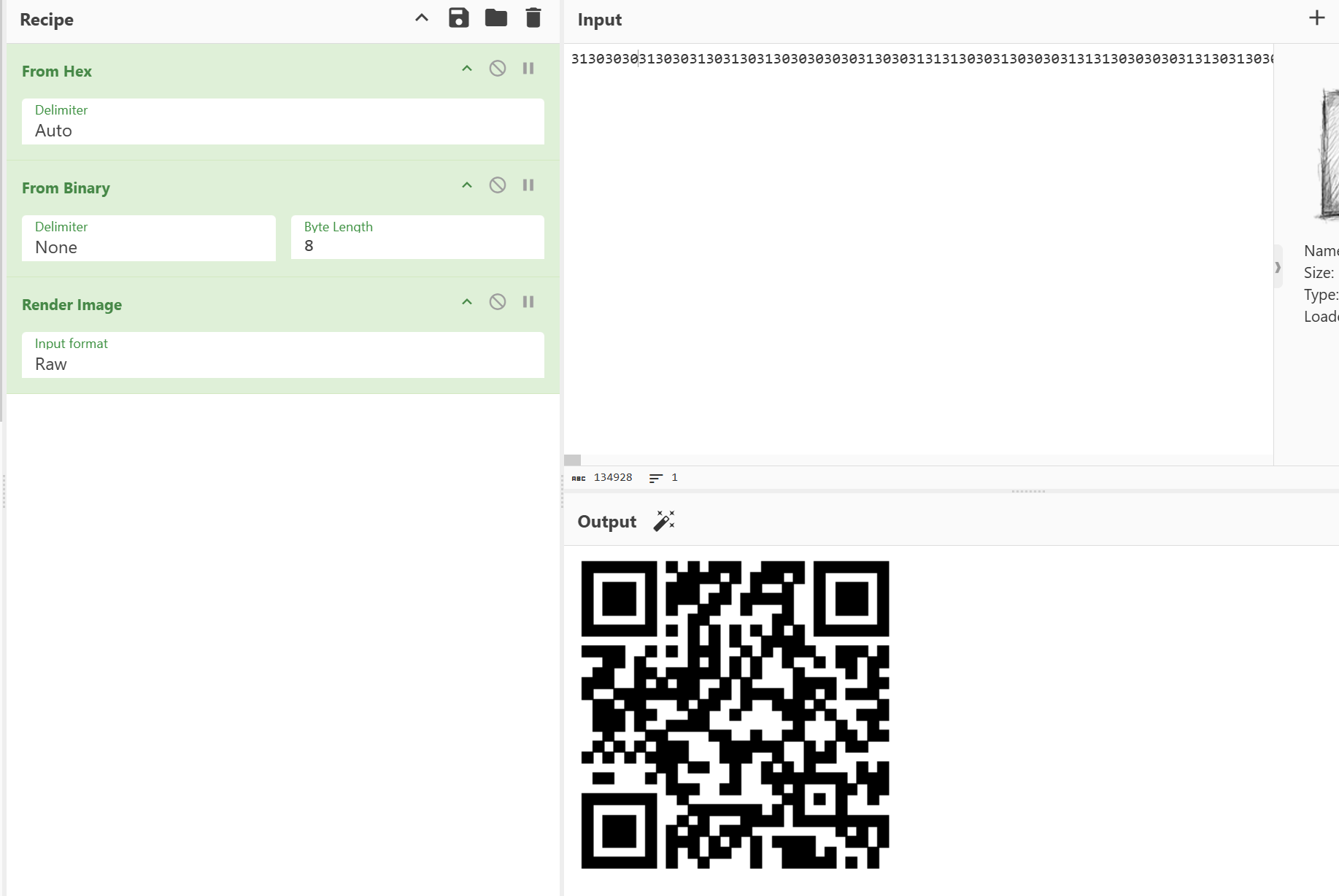
Task: Set breakpoint on From Hex operation
Action: click(x=528, y=69)
